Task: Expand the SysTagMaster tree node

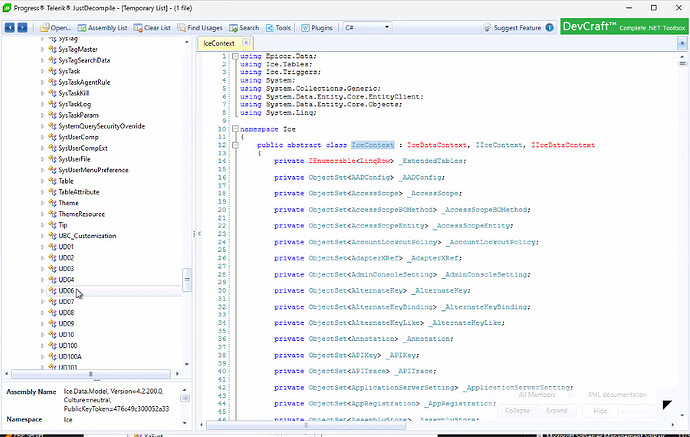Action: [x=42, y=49]
